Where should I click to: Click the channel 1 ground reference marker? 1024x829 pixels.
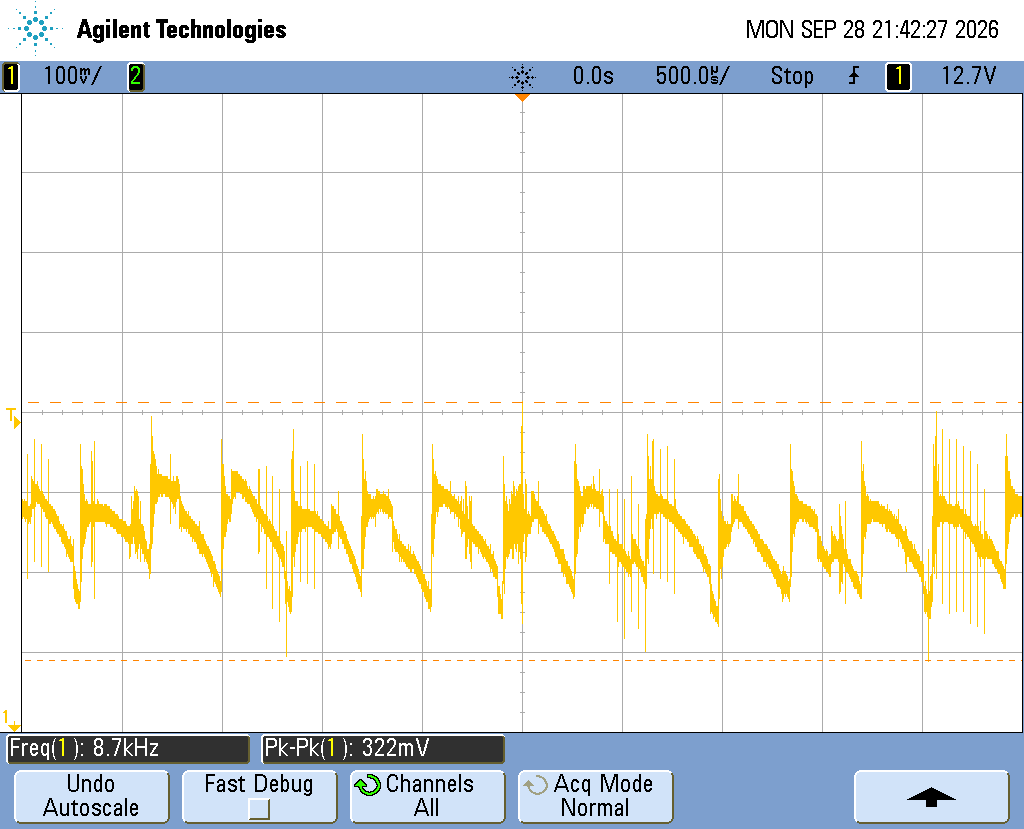click(12, 720)
